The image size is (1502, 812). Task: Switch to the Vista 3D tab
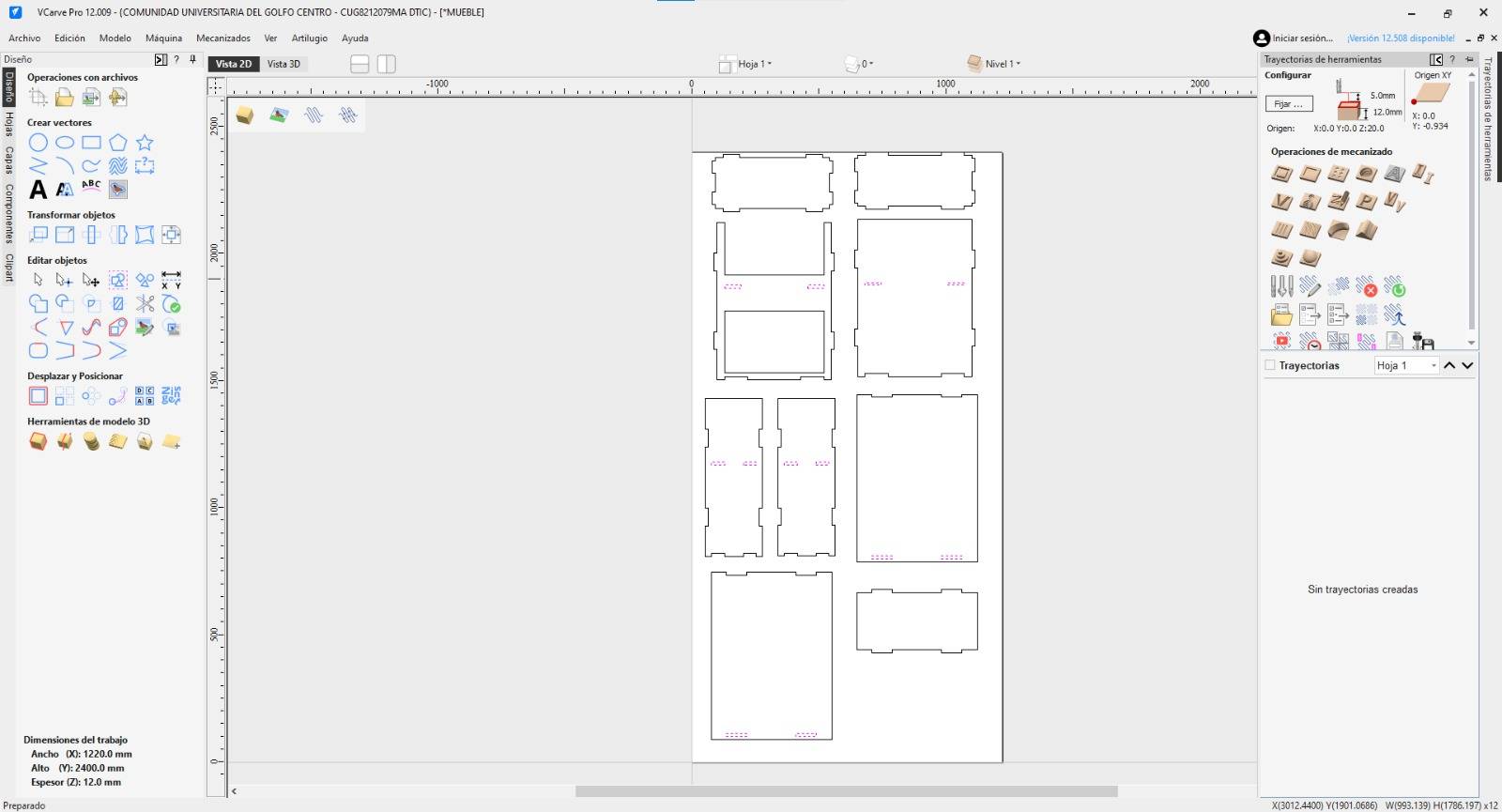[x=284, y=64]
